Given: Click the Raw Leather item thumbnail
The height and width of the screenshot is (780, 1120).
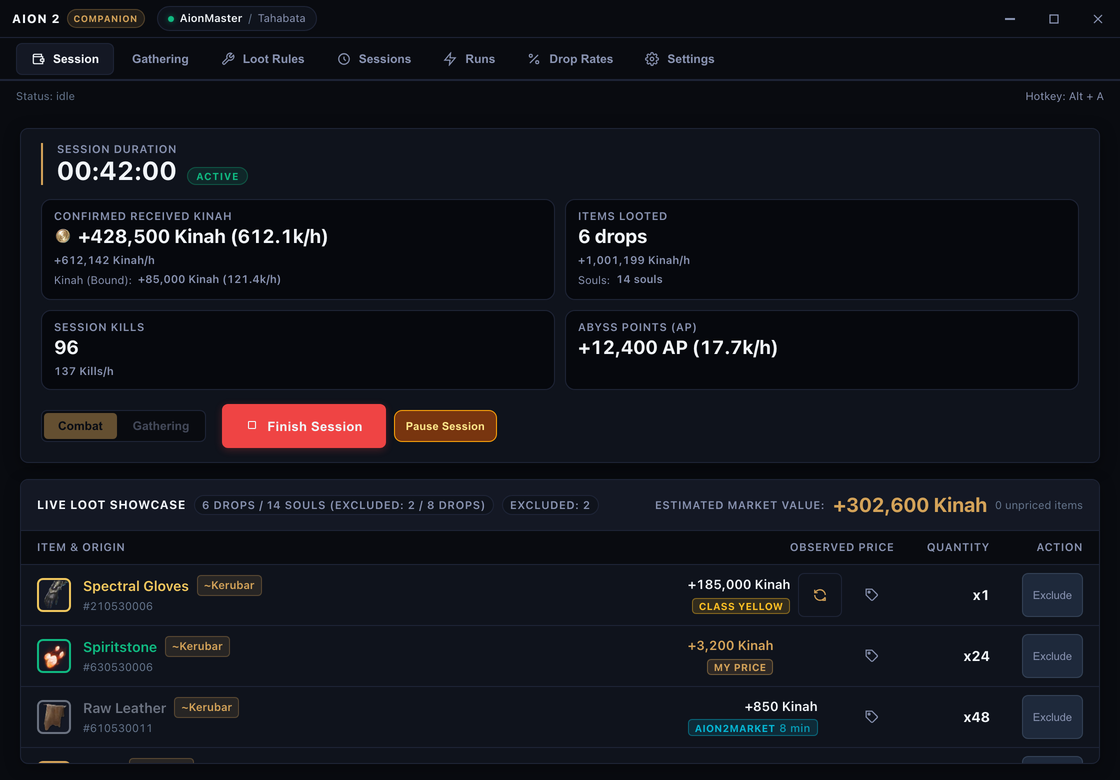Looking at the screenshot, I should pos(54,716).
